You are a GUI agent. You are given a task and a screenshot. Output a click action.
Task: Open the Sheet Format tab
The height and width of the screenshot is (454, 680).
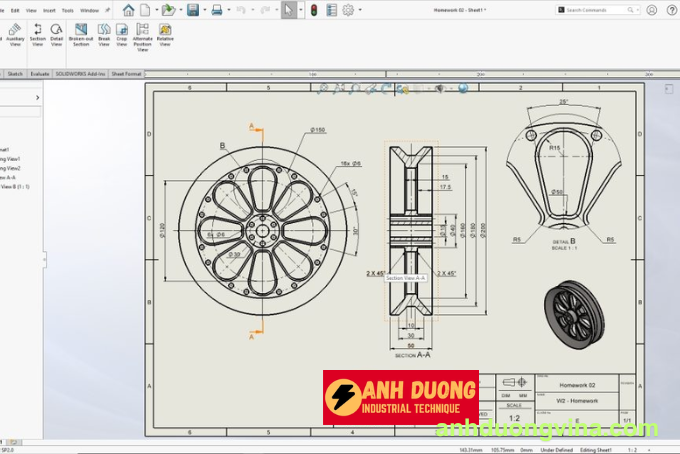click(127, 74)
